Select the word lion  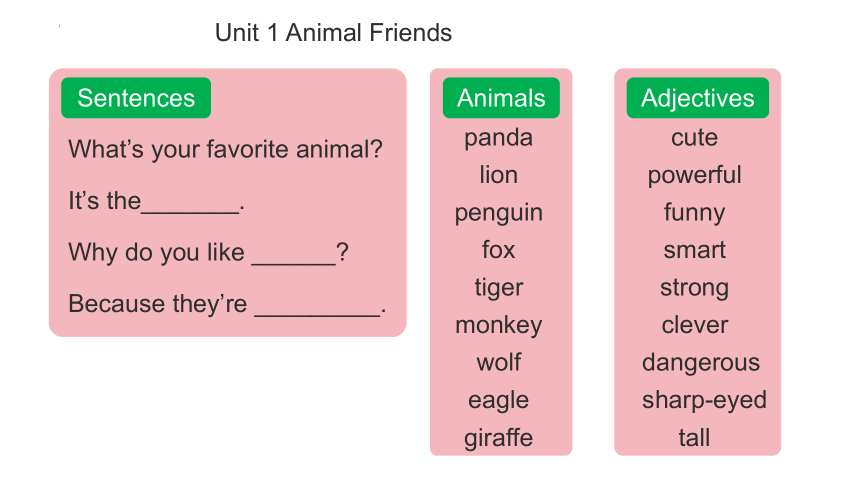pos(499,175)
